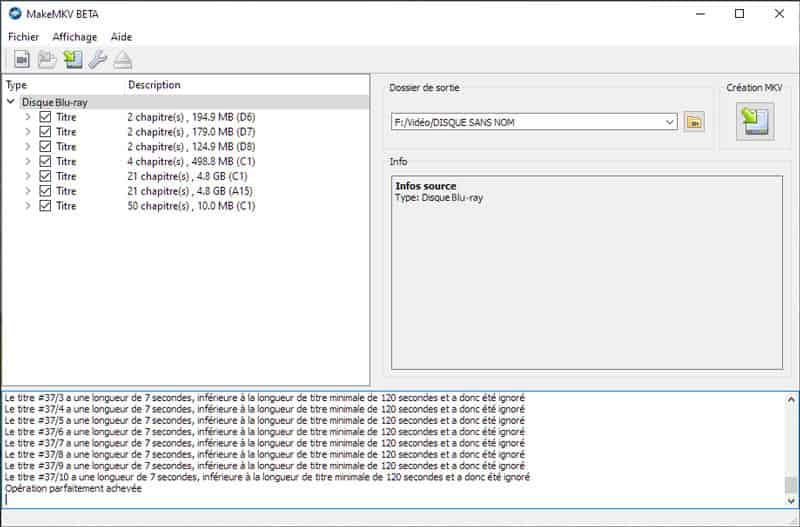Uncheck the 50 chapitre(s) 10.0 MB title
The height and width of the screenshot is (527, 800).
tap(45, 206)
